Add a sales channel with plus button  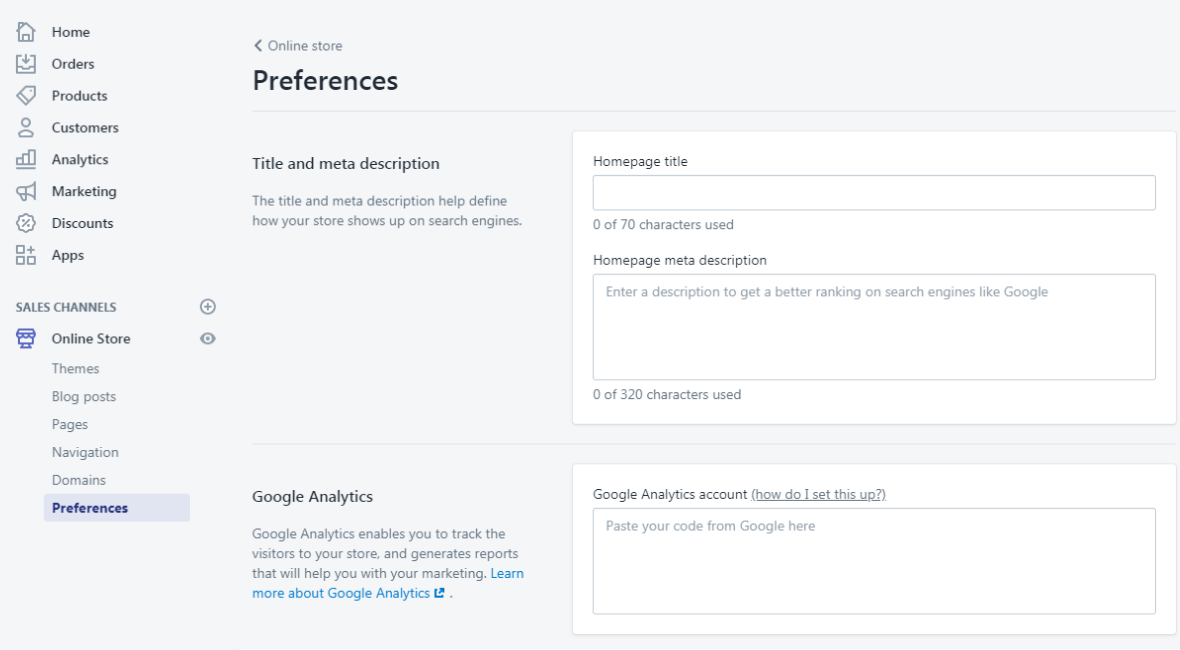coord(208,307)
